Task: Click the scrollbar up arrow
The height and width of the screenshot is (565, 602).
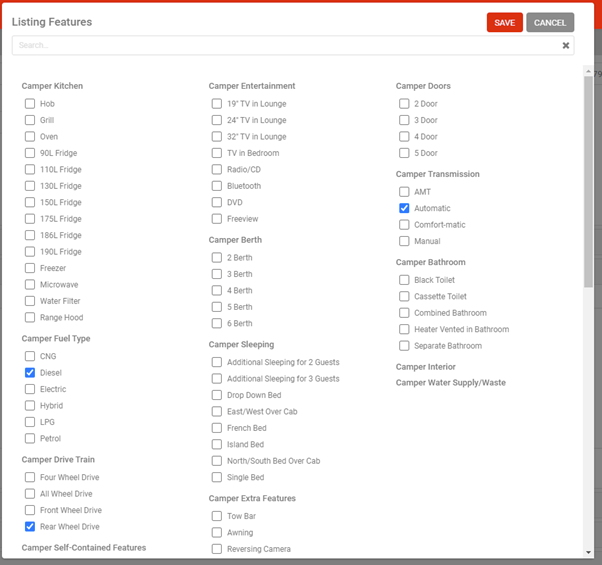Action: click(x=588, y=71)
